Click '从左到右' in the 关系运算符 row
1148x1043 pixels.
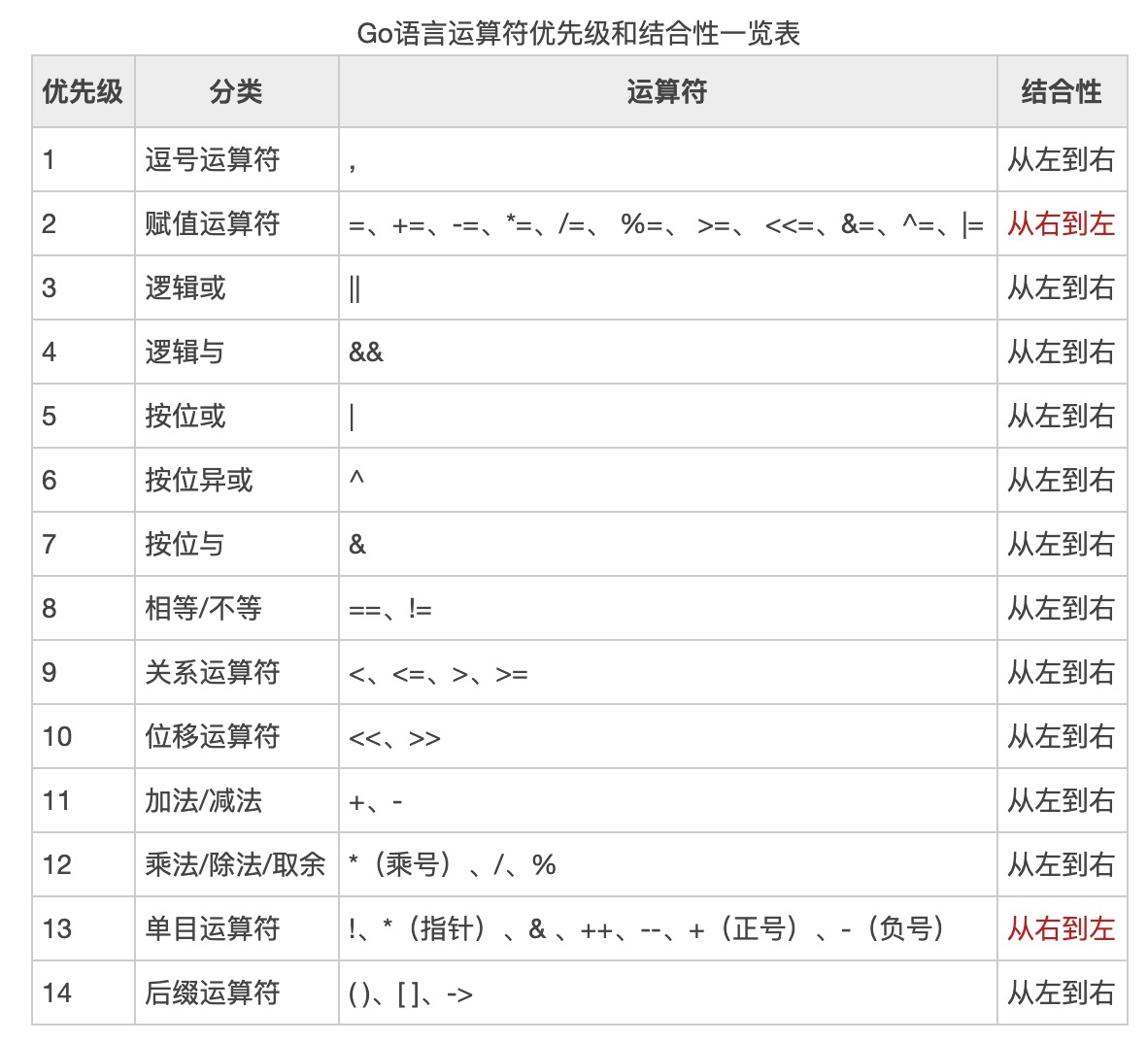1062,672
